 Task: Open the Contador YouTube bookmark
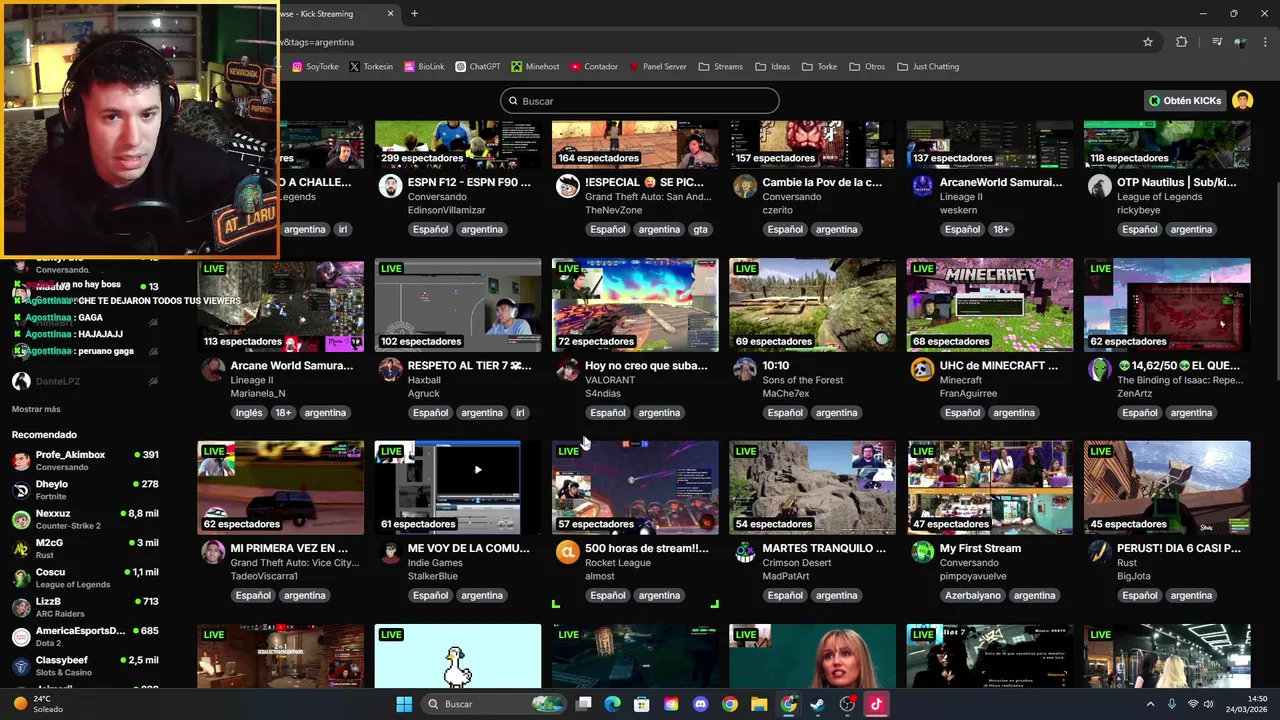click(594, 67)
